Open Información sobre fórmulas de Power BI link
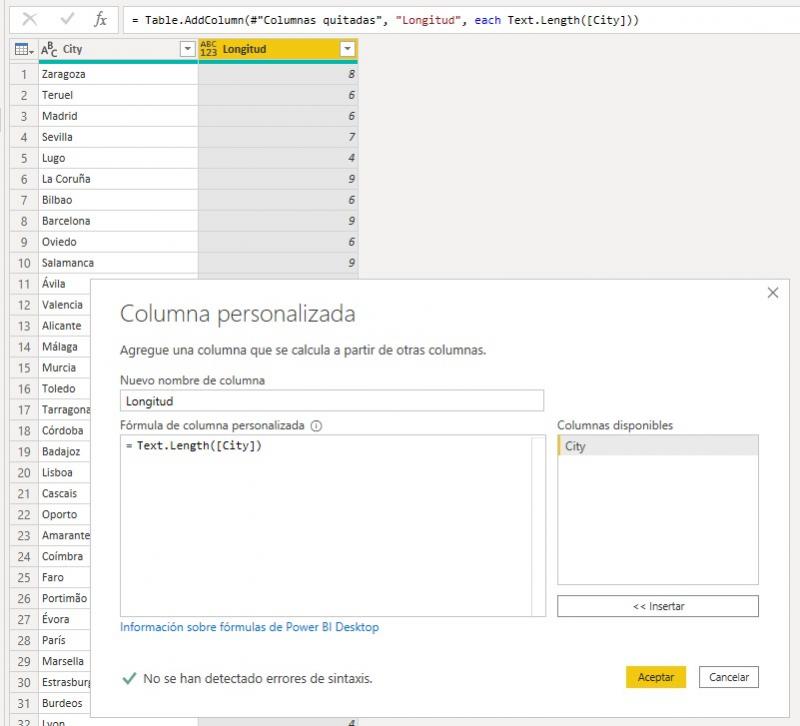The width and height of the screenshot is (800, 726). coord(249,627)
